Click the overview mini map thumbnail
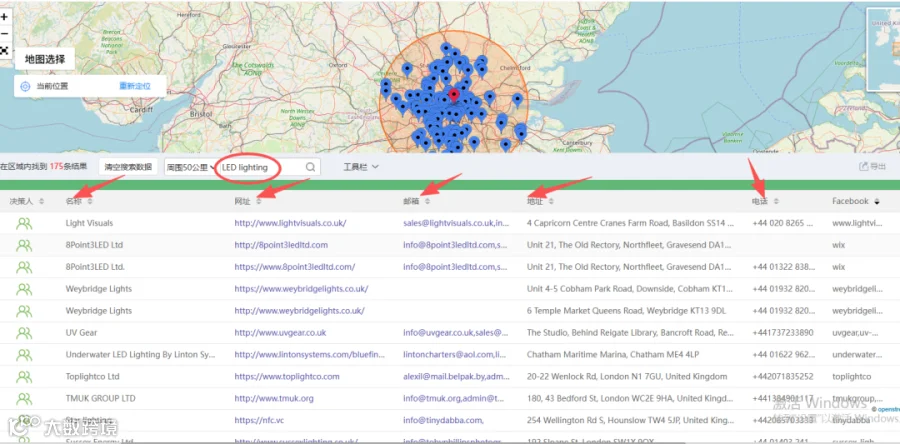This screenshot has width=900, height=444. [x=883, y=49]
